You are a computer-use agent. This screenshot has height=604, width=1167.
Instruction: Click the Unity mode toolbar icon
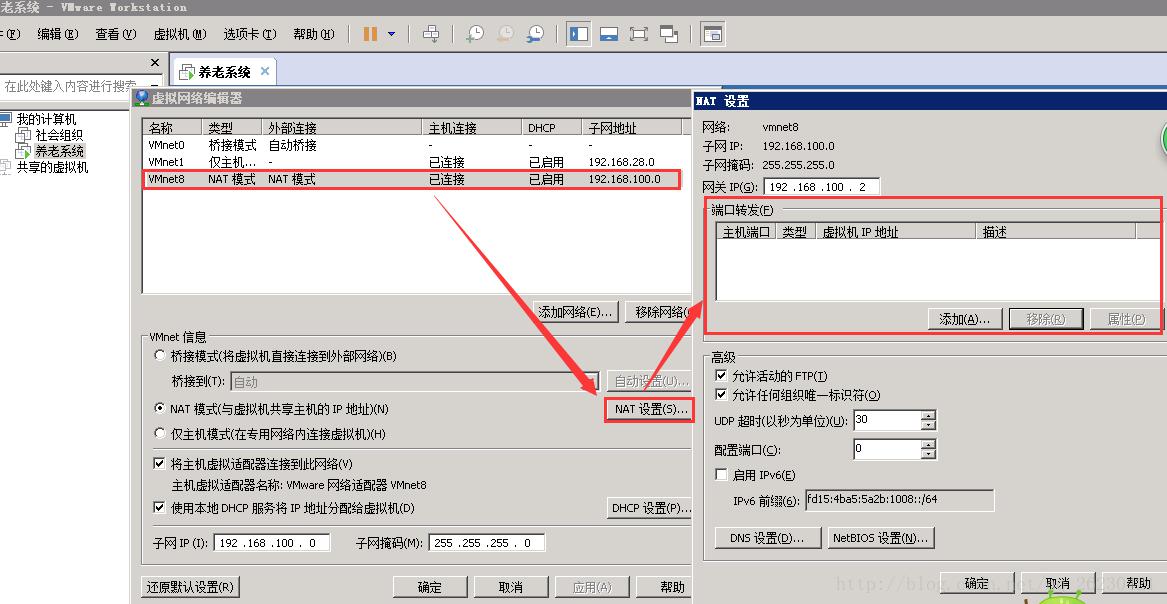click(x=668, y=34)
